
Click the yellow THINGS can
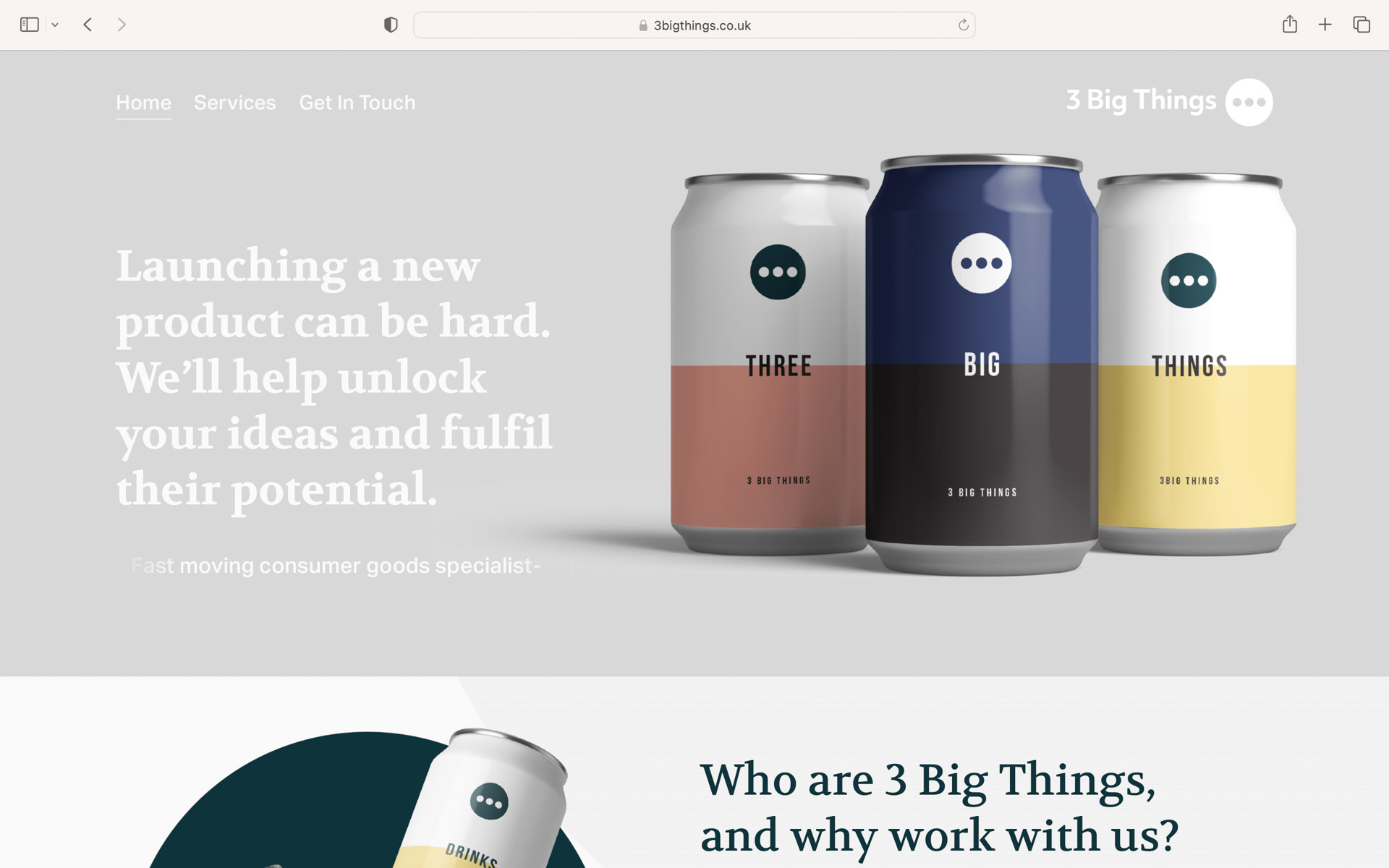click(x=1197, y=364)
